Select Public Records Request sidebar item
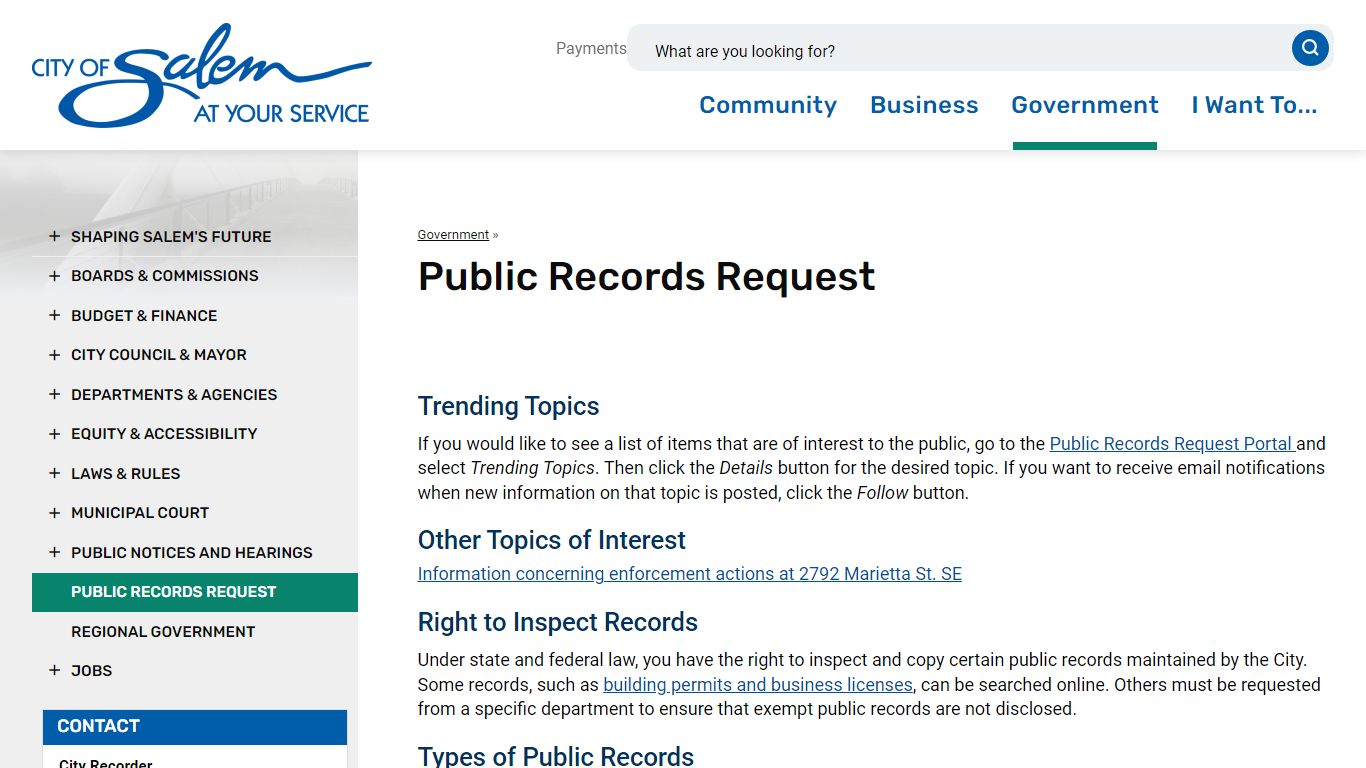 click(195, 592)
